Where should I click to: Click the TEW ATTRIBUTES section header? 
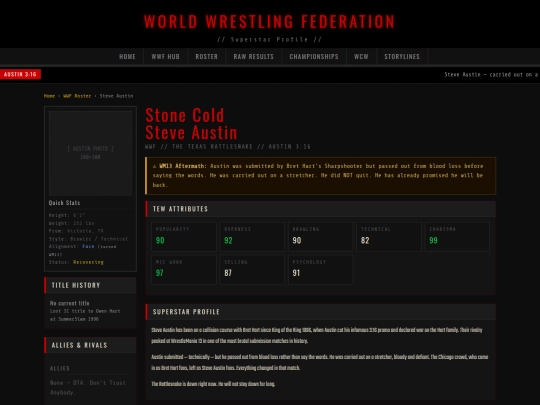click(321, 209)
